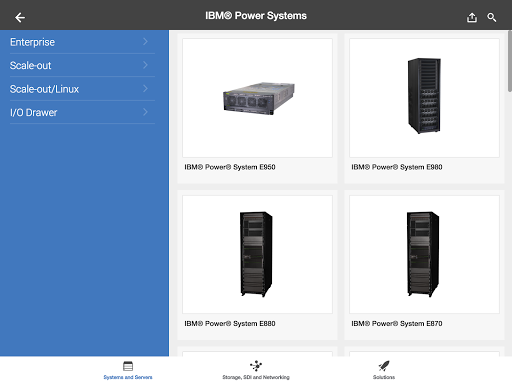The width and height of the screenshot is (512, 384).
Task: Open Power System E980 thumbnail
Action: (424, 98)
